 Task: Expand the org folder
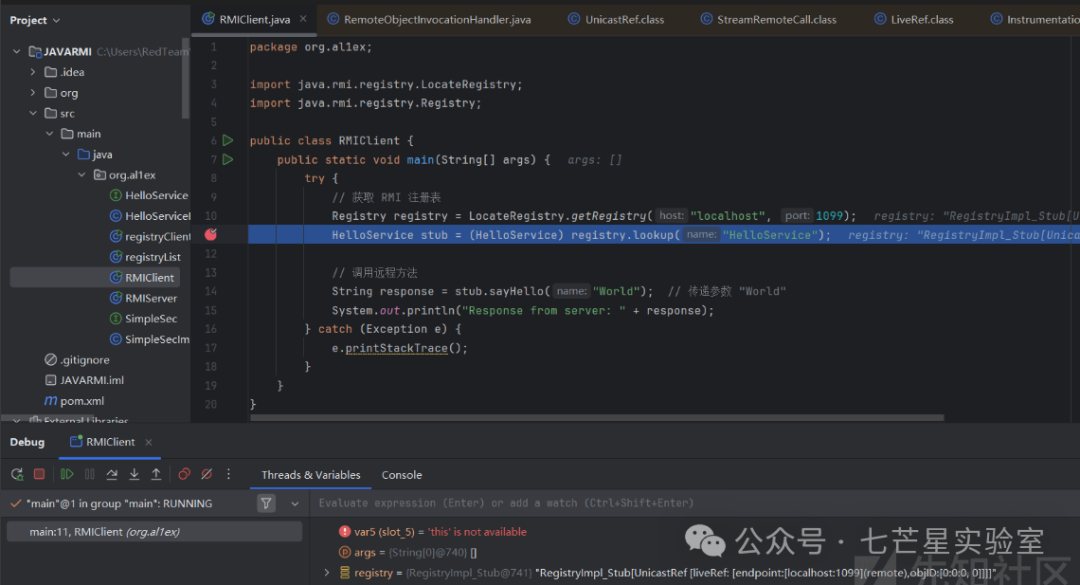tap(32, 92)
